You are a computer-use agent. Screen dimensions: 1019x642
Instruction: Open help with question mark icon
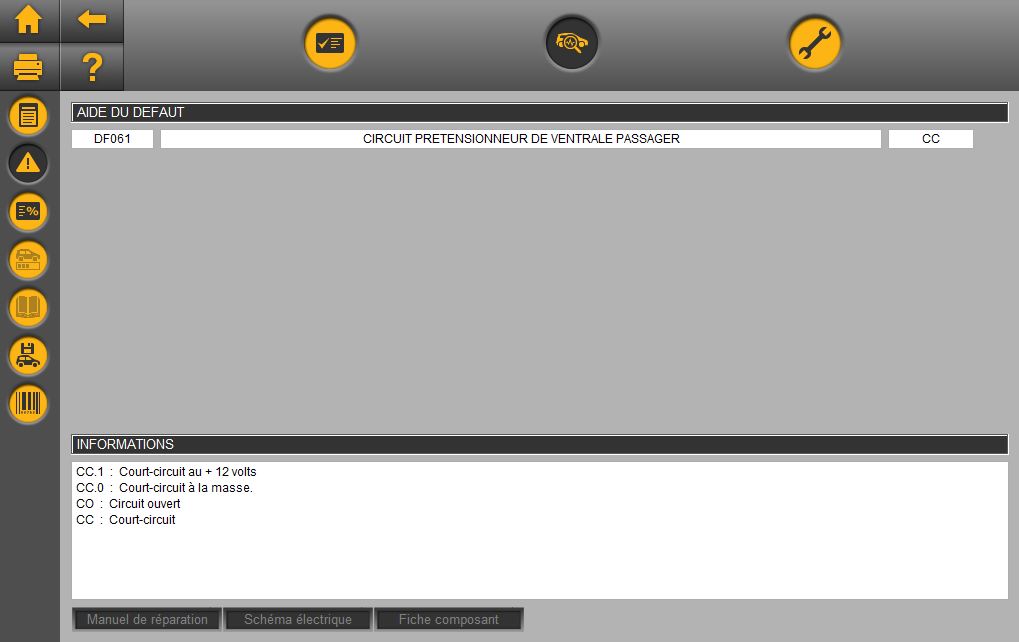pyautogui.click(x=91, y=68)
